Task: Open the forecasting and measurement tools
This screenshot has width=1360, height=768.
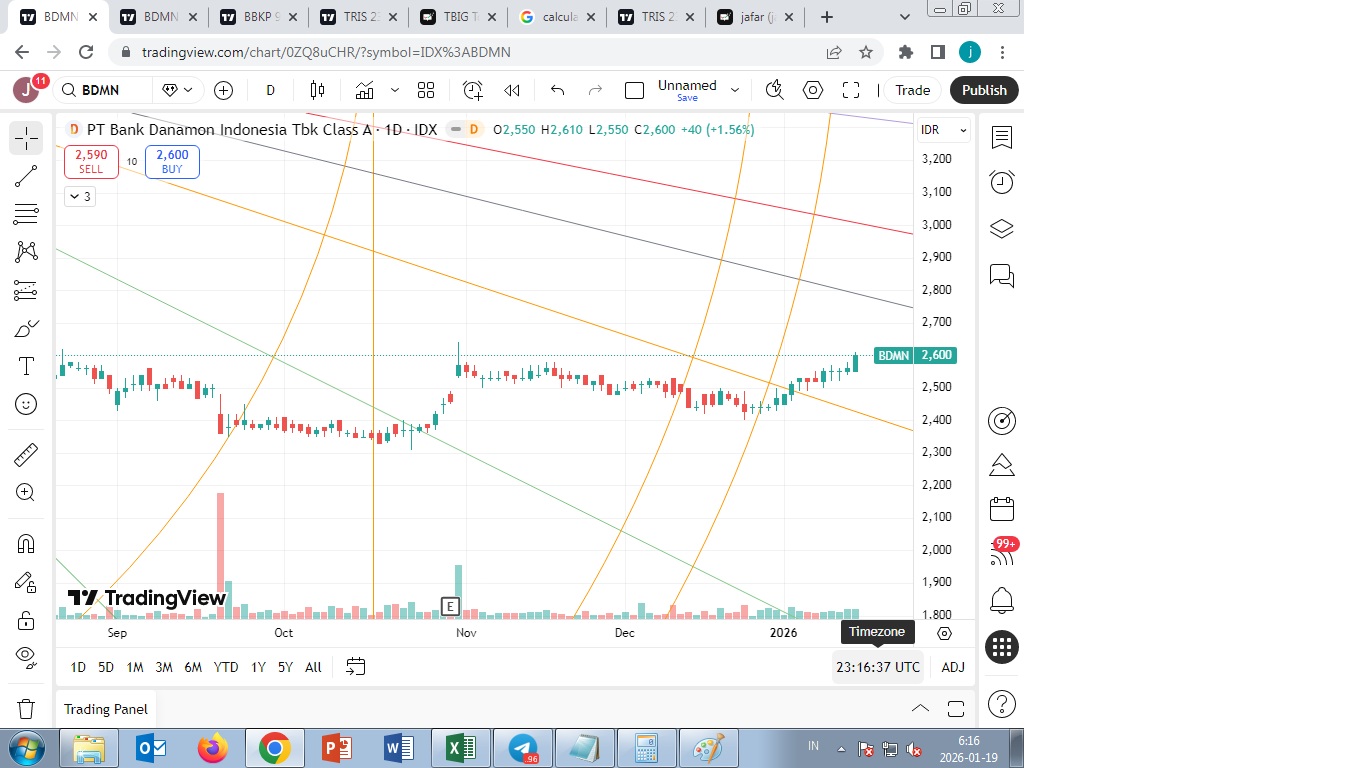Action: 26,290
